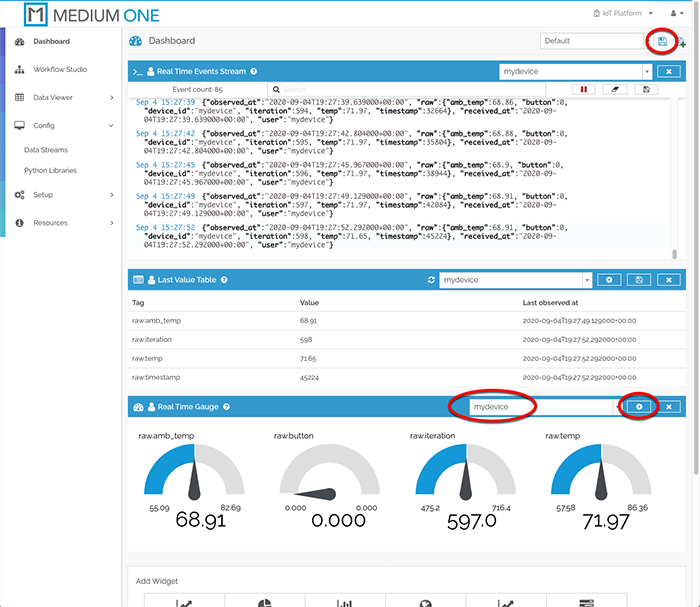Screen dimensions: 700x607
Task: Go to Data Streams under Config
Action: [46, 150]
